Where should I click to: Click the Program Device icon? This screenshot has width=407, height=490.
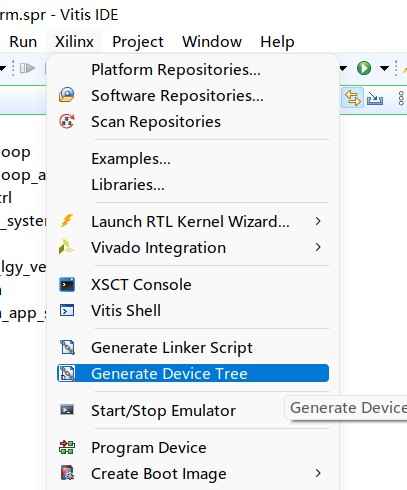pyautogui.click(x=67, y=447)
